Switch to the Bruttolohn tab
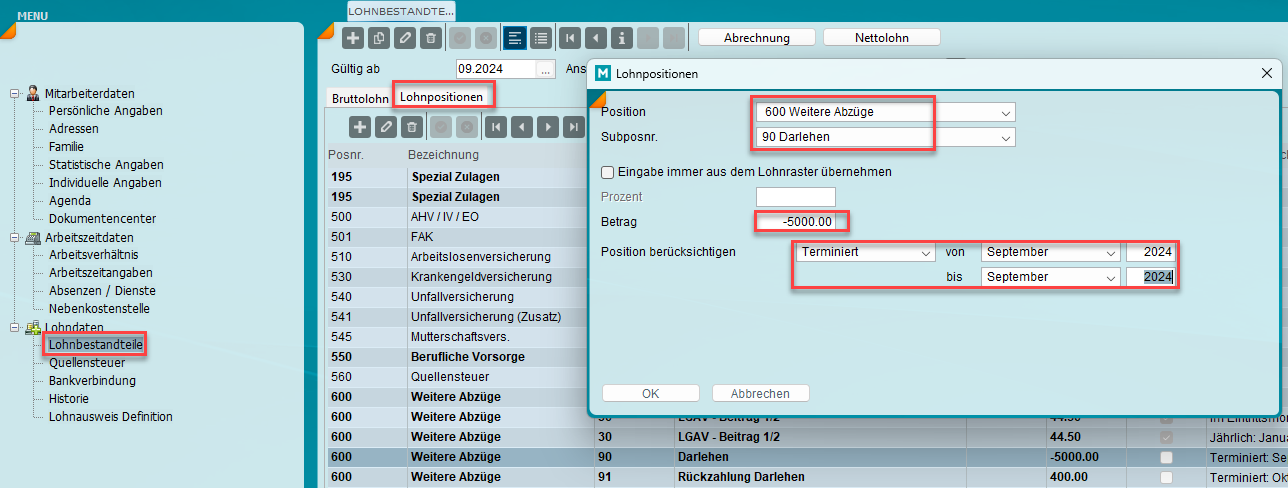Screen dimensions: 1288x488 pyautogui.click(x=359, y=98)
